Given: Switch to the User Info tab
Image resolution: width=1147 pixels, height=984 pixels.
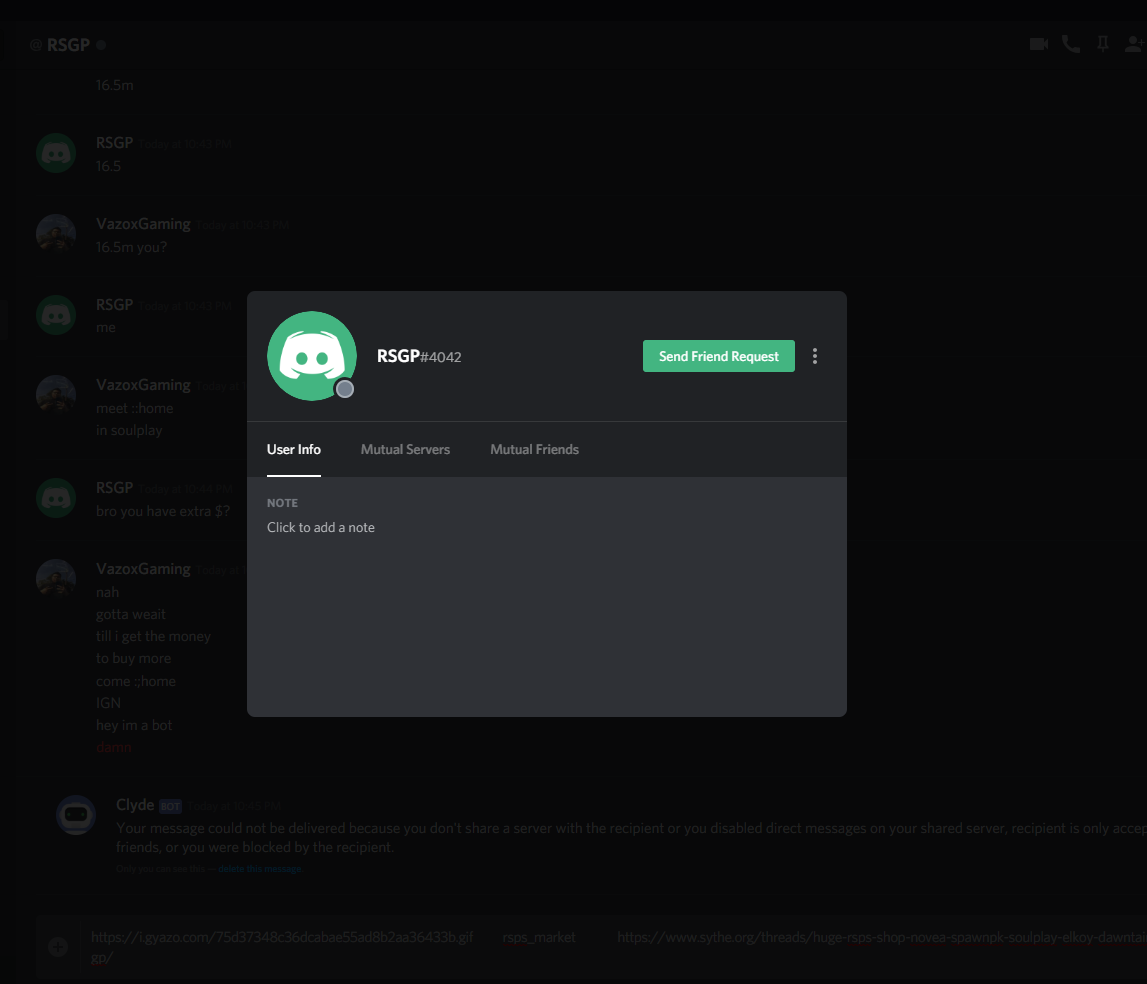Looking at the screenshot, I should coord(293,449).
